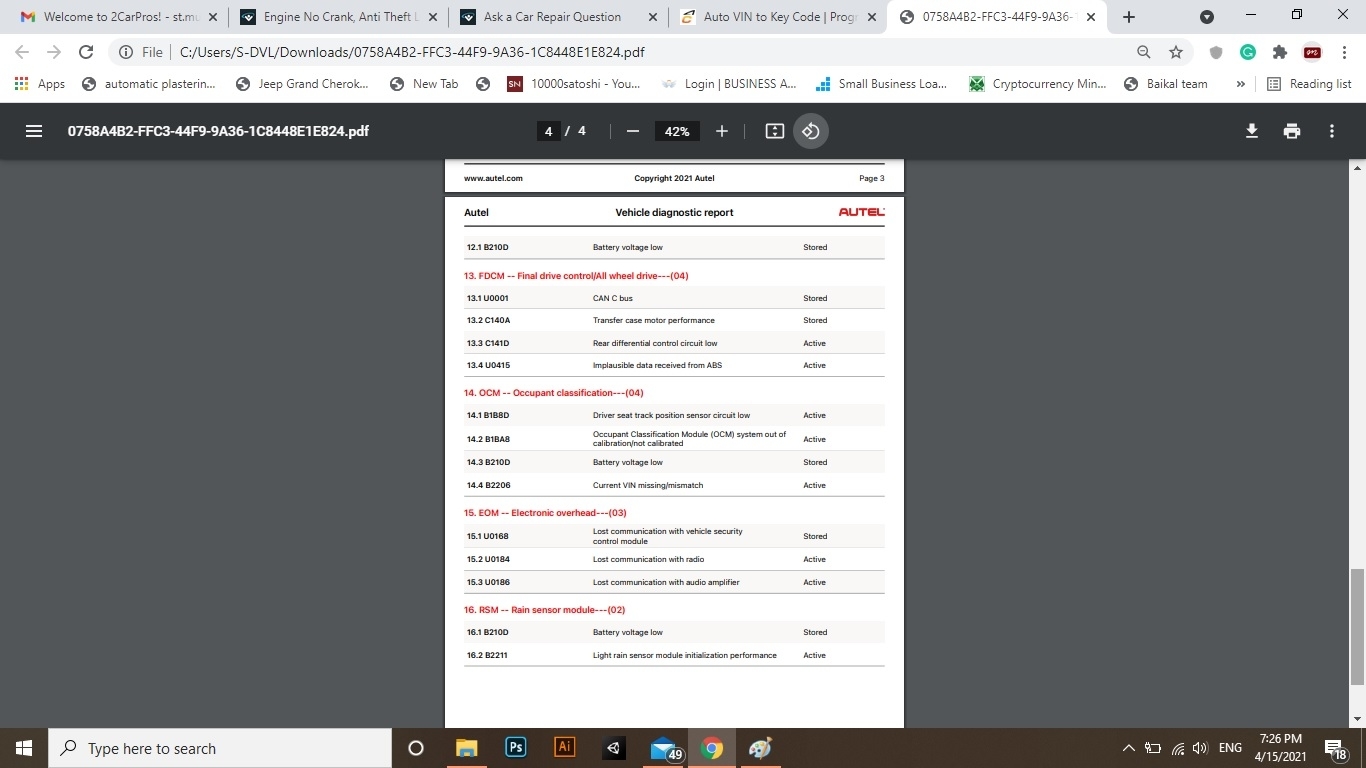Zoom out of the PDF document

tap(632, 131)
